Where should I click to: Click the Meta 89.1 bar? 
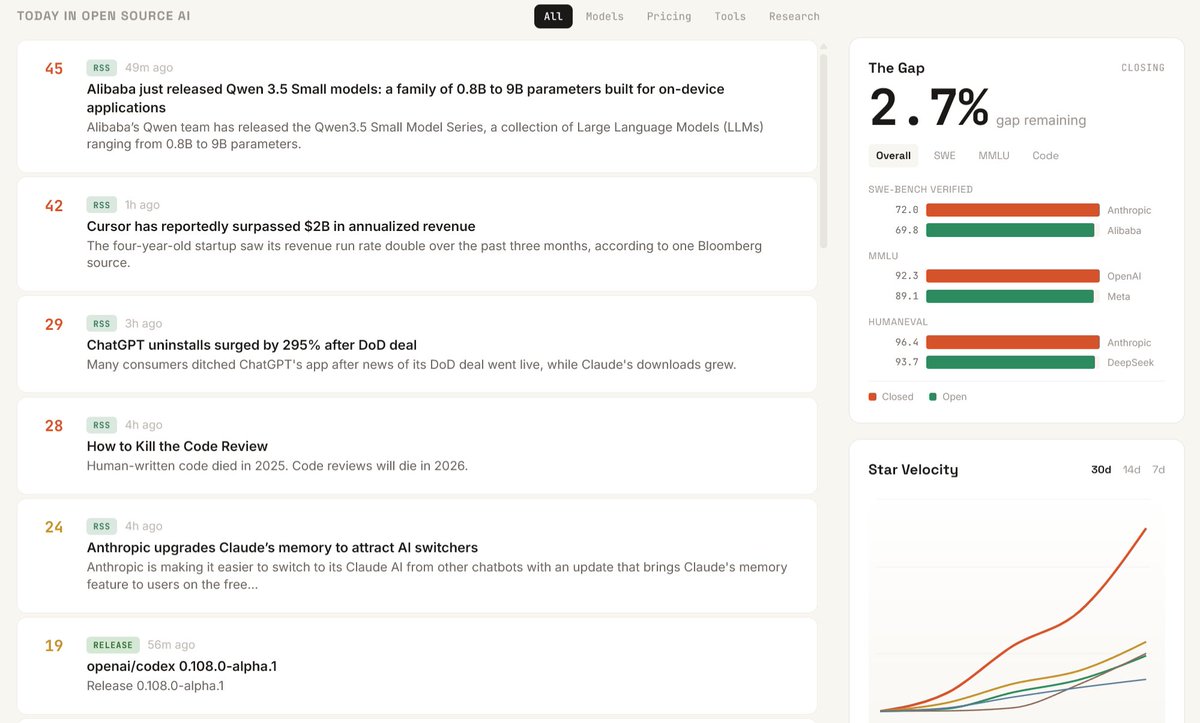pos(1010,296)
